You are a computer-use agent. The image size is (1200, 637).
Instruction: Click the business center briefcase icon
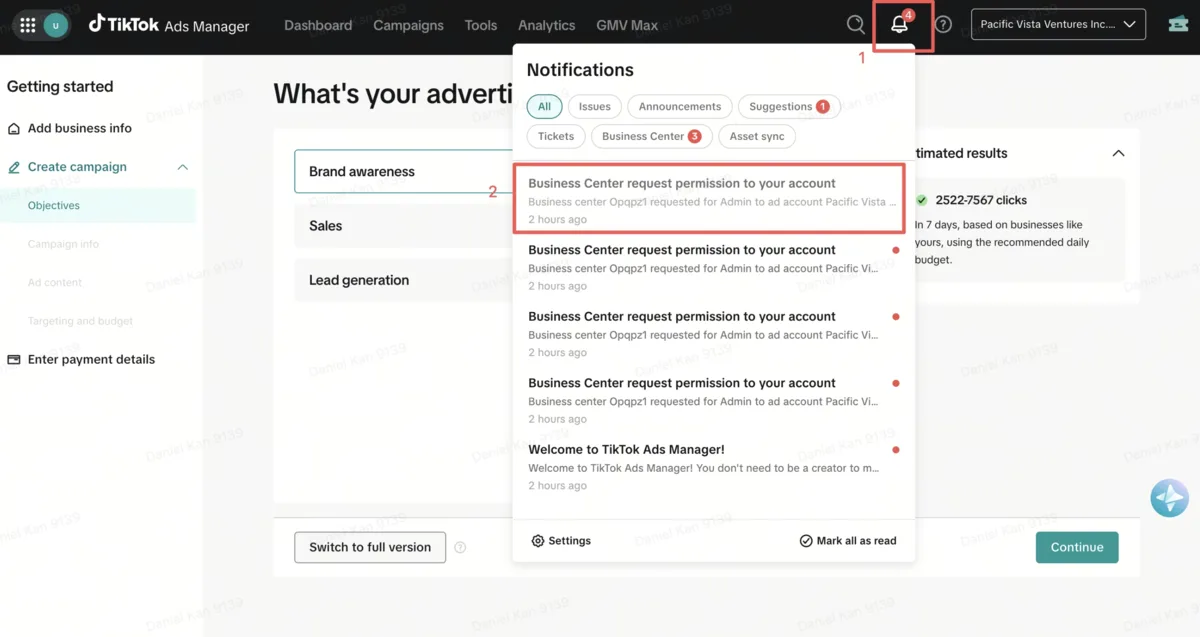[1178, 25]
